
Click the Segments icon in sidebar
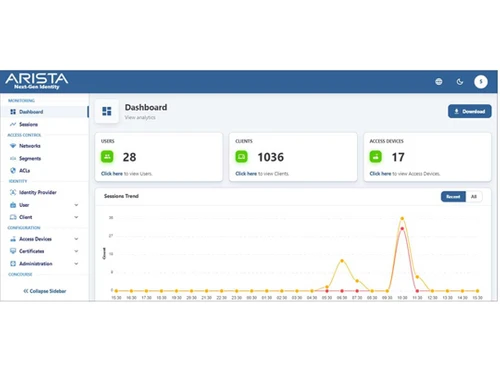(x=13, y=158)
